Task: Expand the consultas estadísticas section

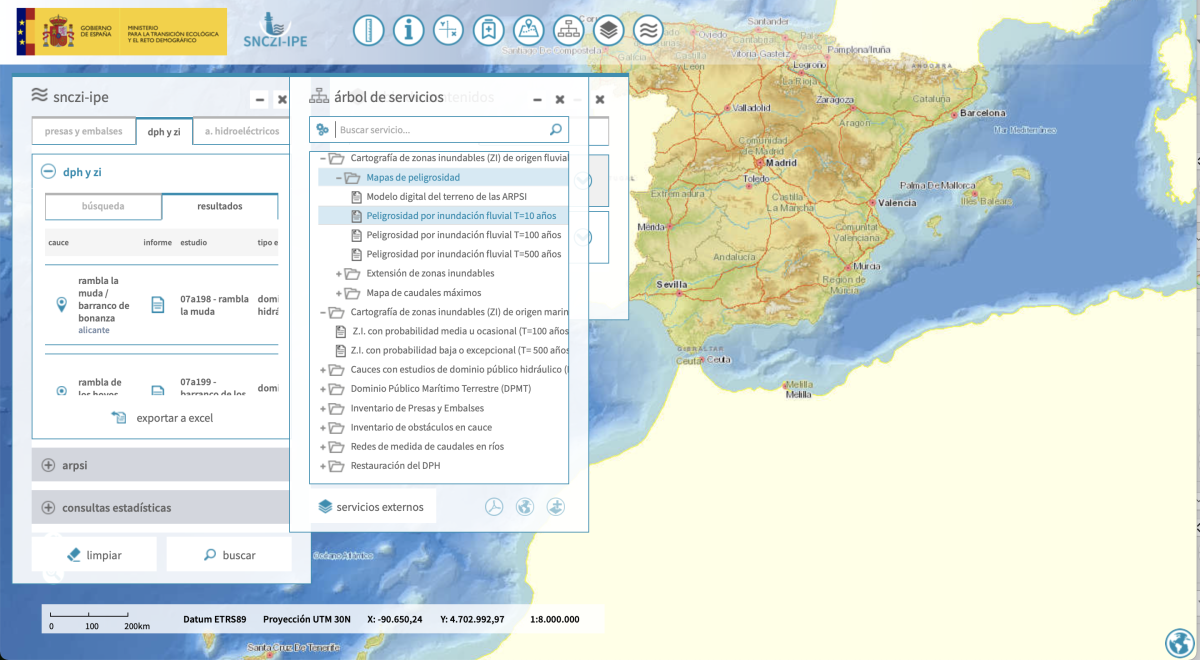Action: 48,508
